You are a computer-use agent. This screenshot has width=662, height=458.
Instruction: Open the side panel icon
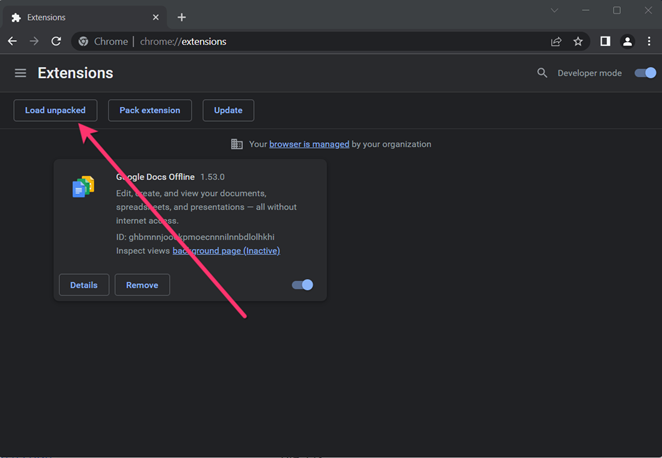(x=605, y=42)
